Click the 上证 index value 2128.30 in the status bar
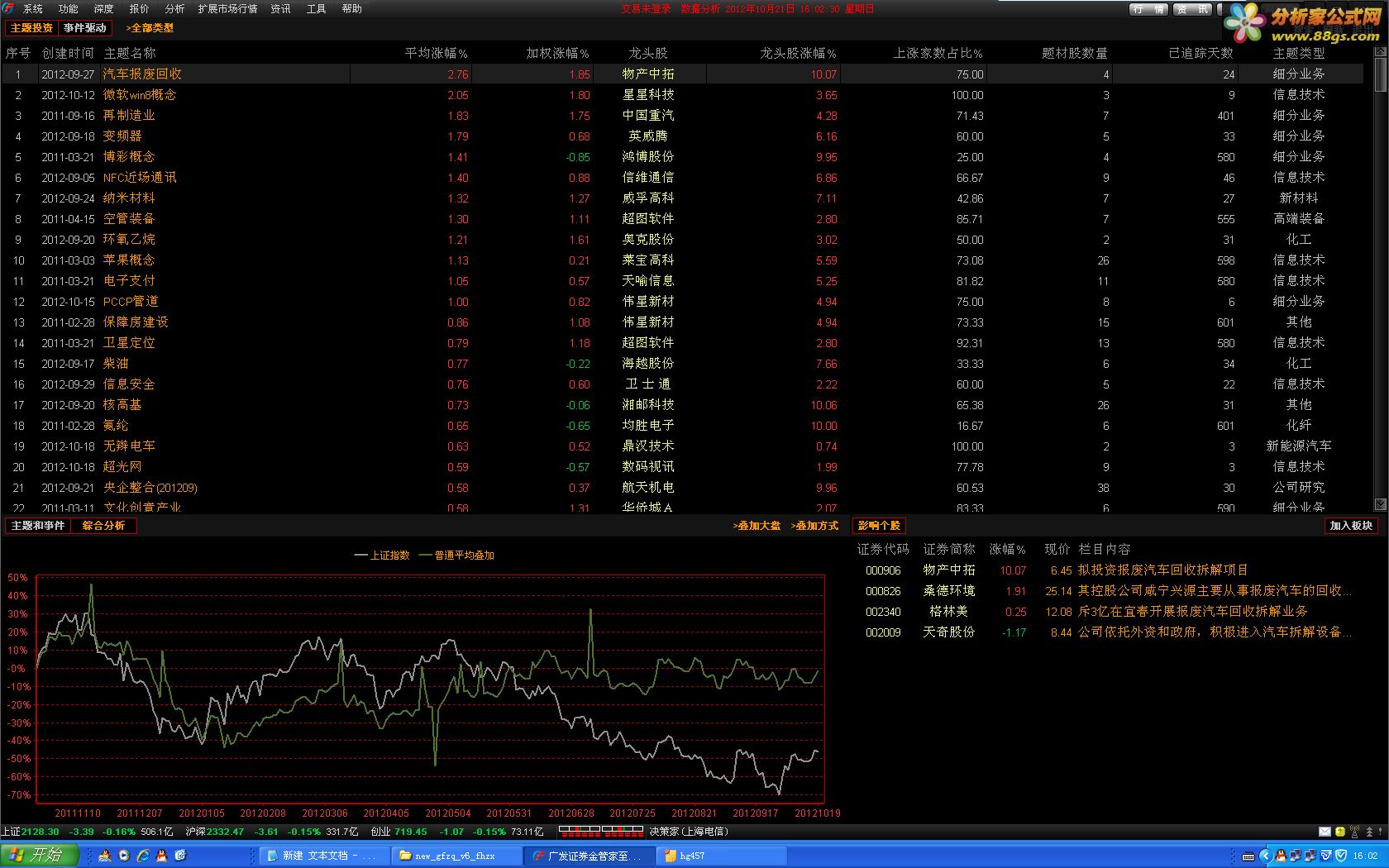 point(40,832)
